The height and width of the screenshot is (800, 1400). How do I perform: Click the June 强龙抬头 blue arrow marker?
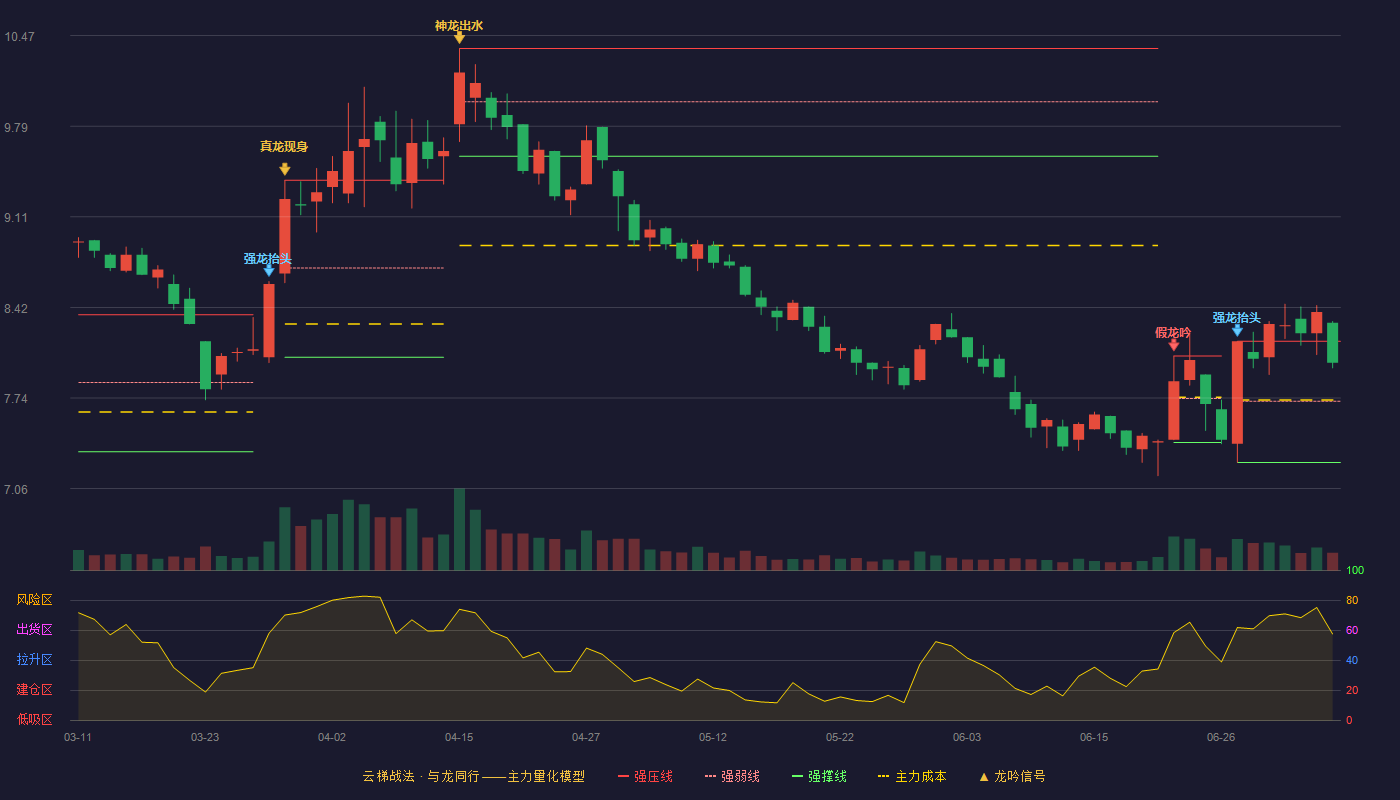(1237, 330)
